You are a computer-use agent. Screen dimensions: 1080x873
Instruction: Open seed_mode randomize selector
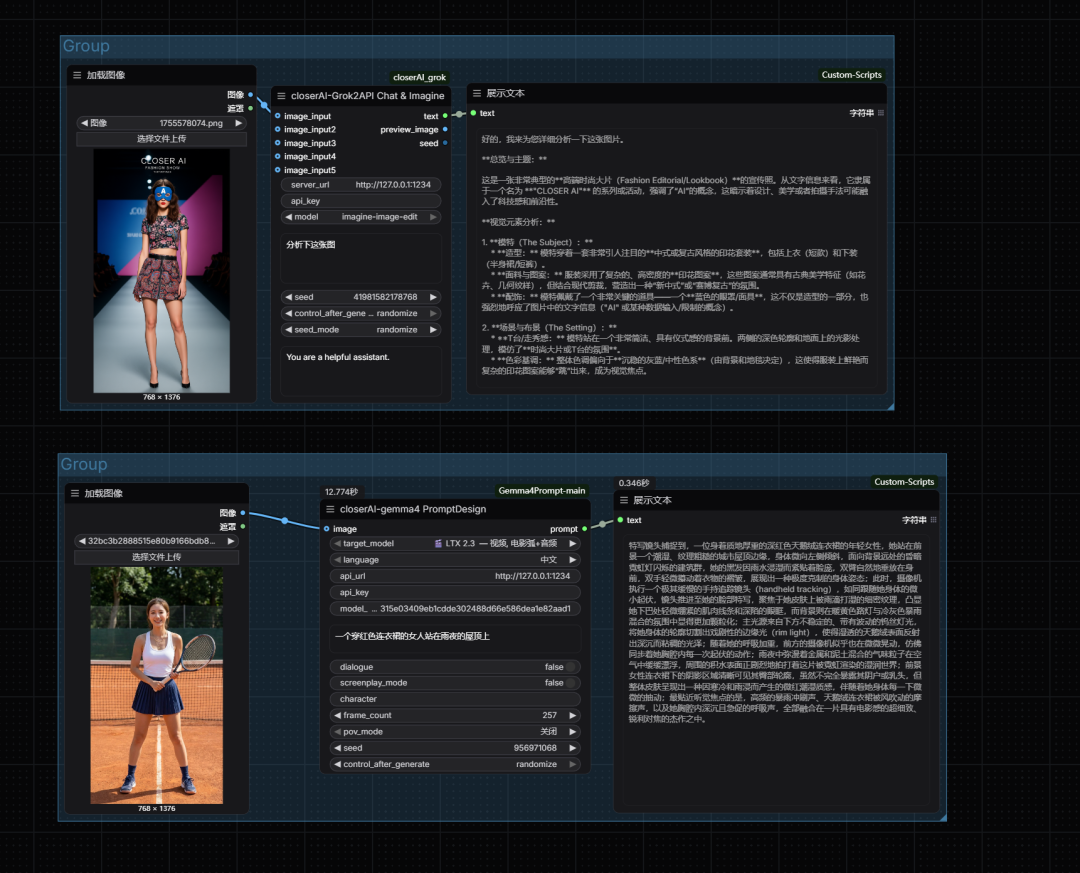coord(361,329)
